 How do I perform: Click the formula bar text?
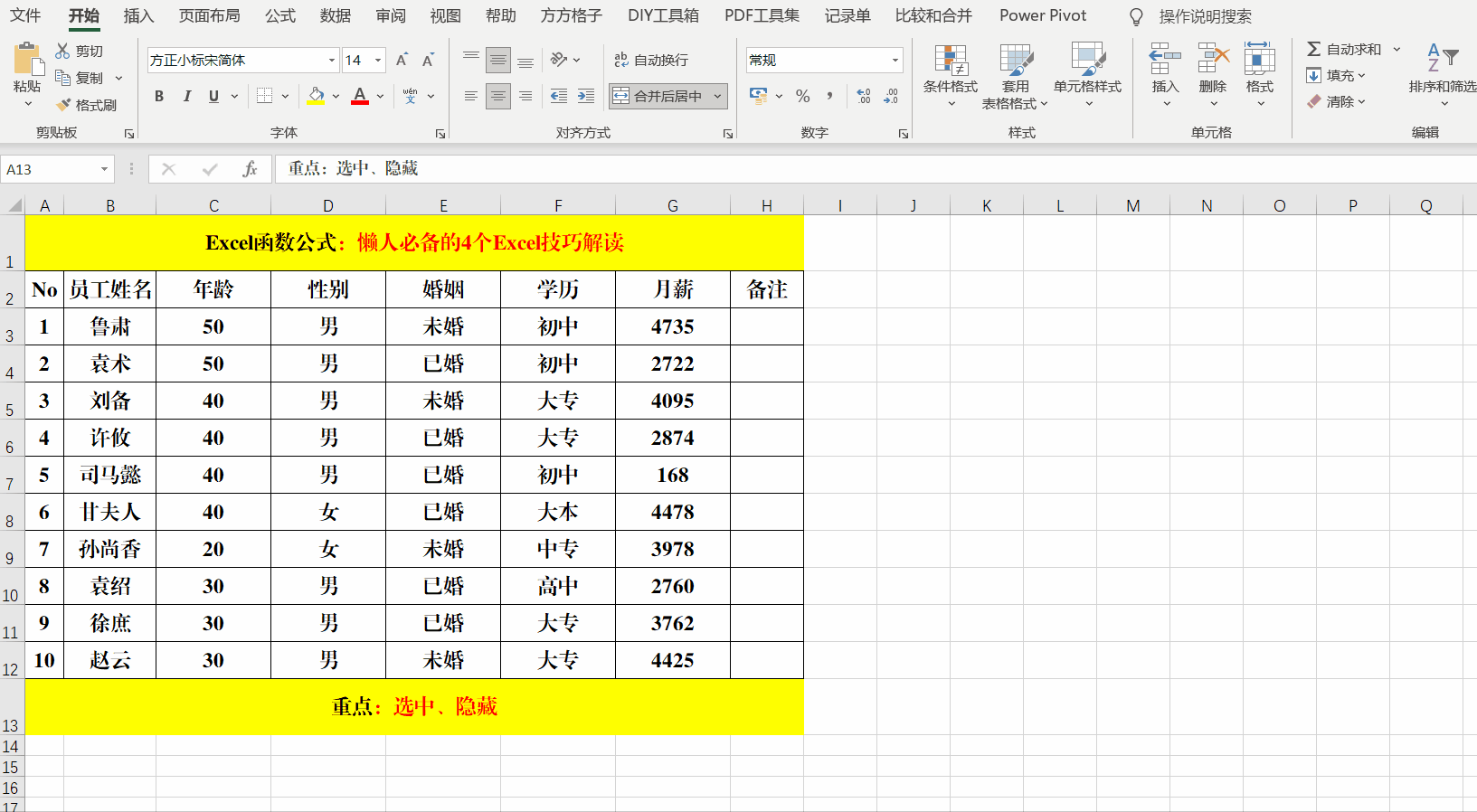click(x=354, y=168)
